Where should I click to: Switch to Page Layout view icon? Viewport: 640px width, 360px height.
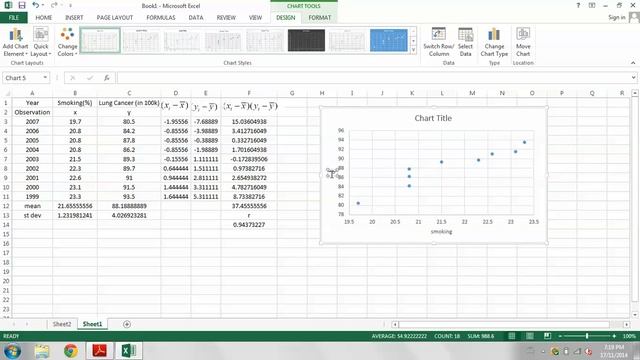pyautogui.click(x=530, y=336)
